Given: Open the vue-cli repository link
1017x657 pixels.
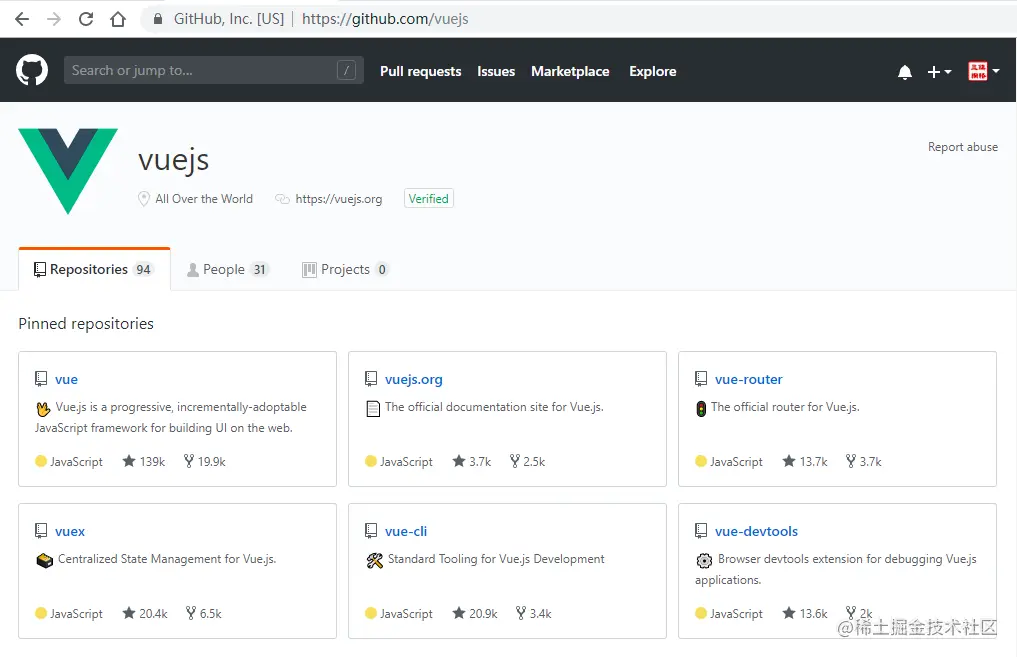Looking at the screenshot, I should [x=406, y=531].
